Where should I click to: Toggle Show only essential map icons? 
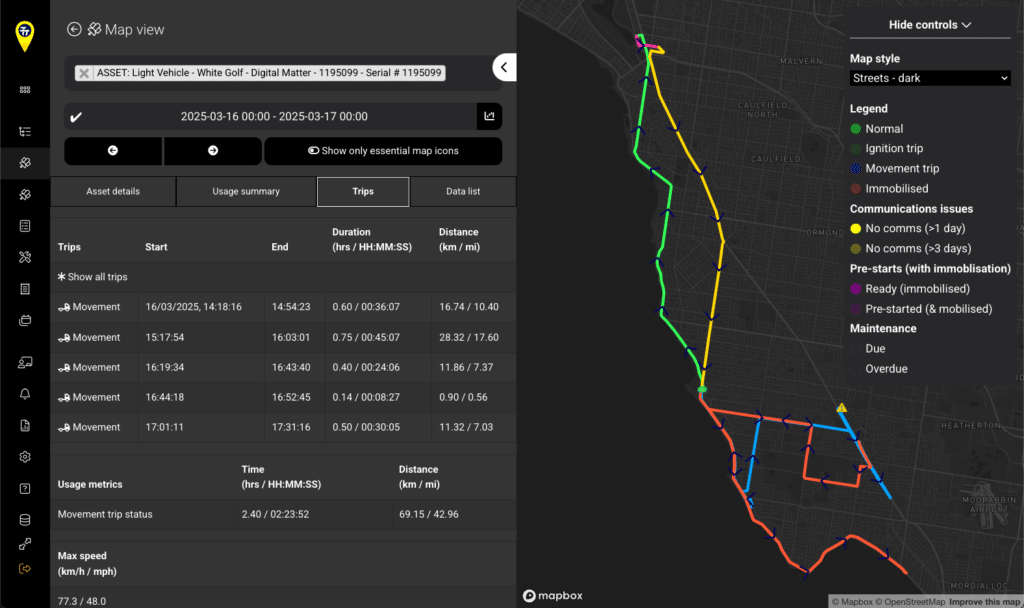tap(383, 151)
